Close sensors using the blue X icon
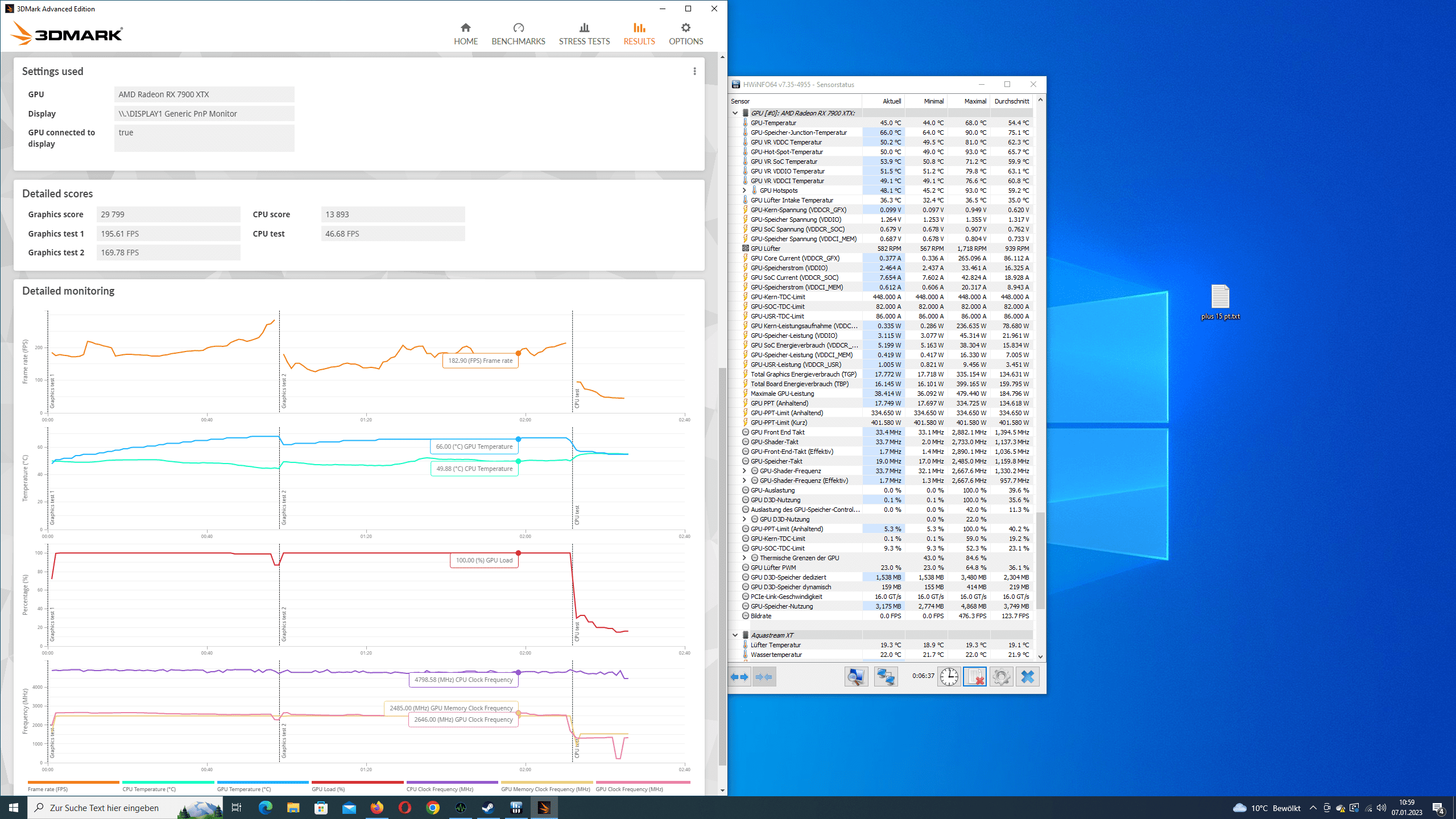This screenshot has height=819, width=1456. [1027, 677]
